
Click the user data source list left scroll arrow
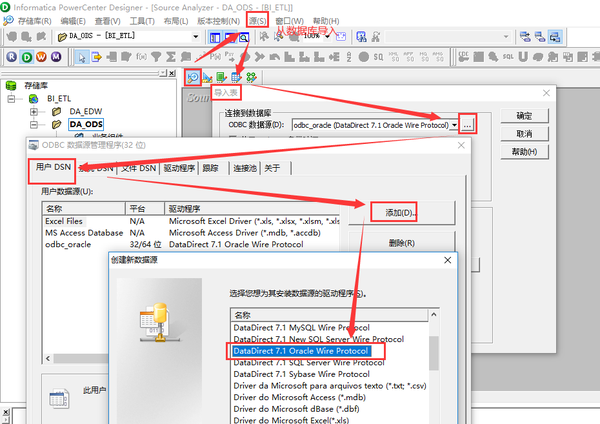pos(48,359)
